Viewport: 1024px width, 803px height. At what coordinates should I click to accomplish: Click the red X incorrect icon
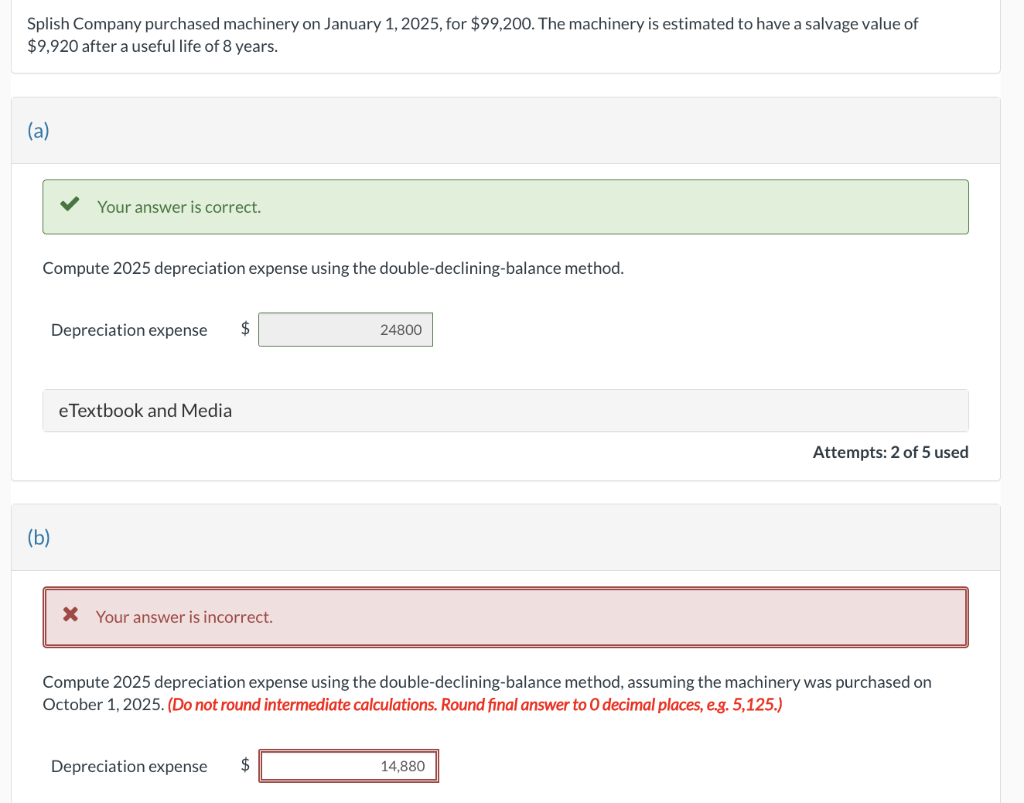click(70, 616)
